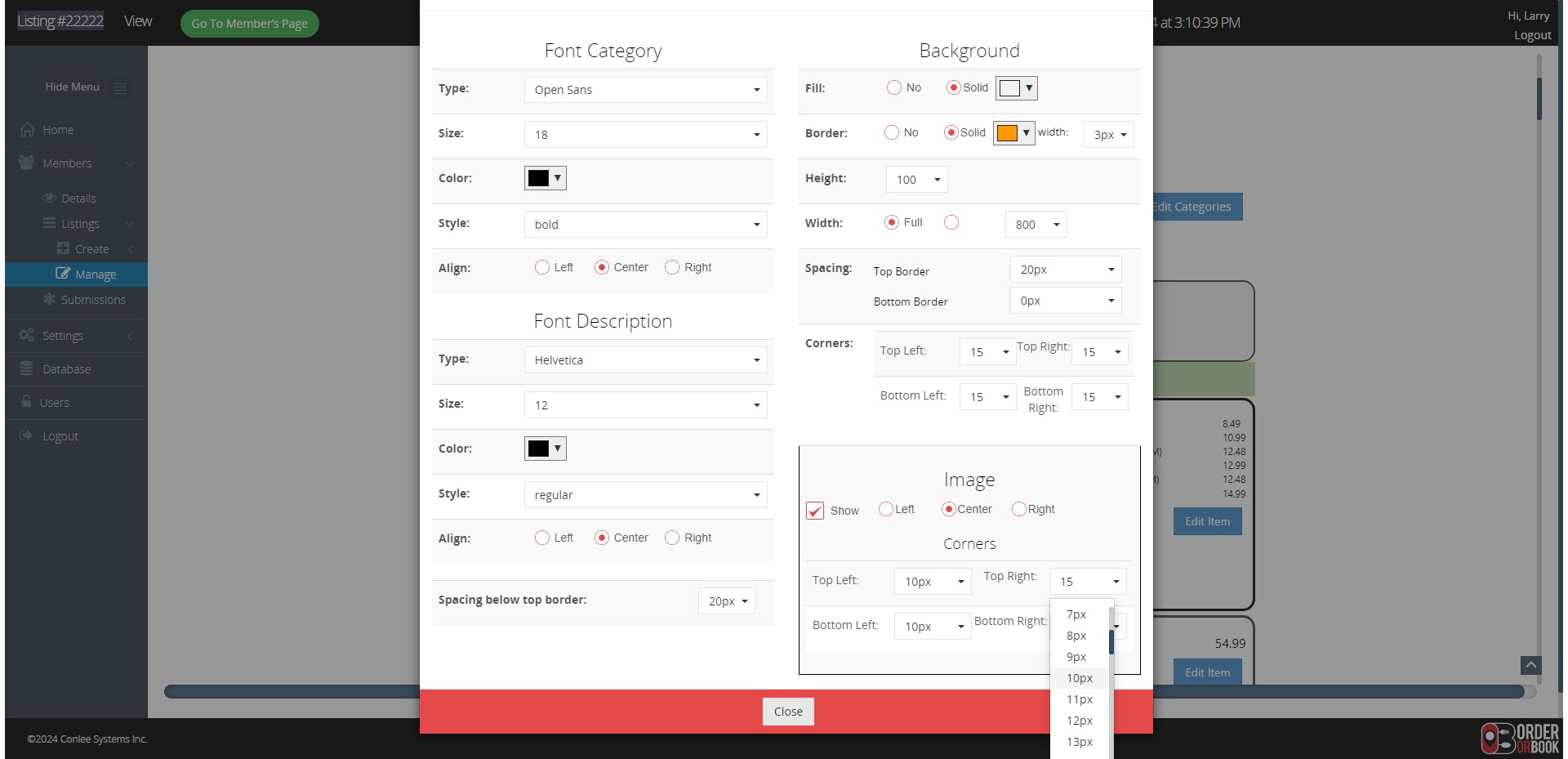Screen dimensions: 1568x759
Task: Click the Manage edit pencil icon
Action: 63,274
